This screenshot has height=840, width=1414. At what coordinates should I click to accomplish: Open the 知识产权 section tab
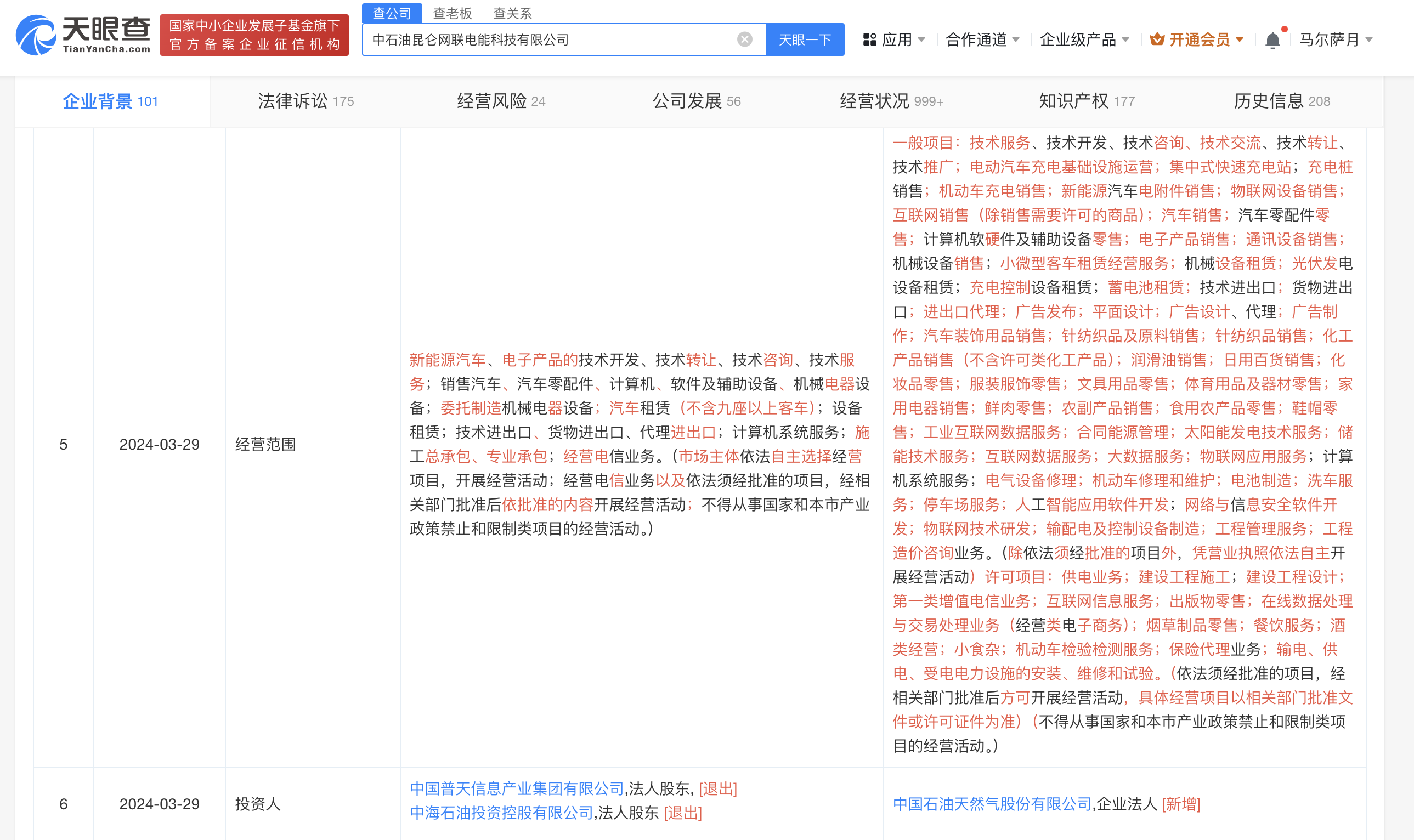click(1085, 101)
